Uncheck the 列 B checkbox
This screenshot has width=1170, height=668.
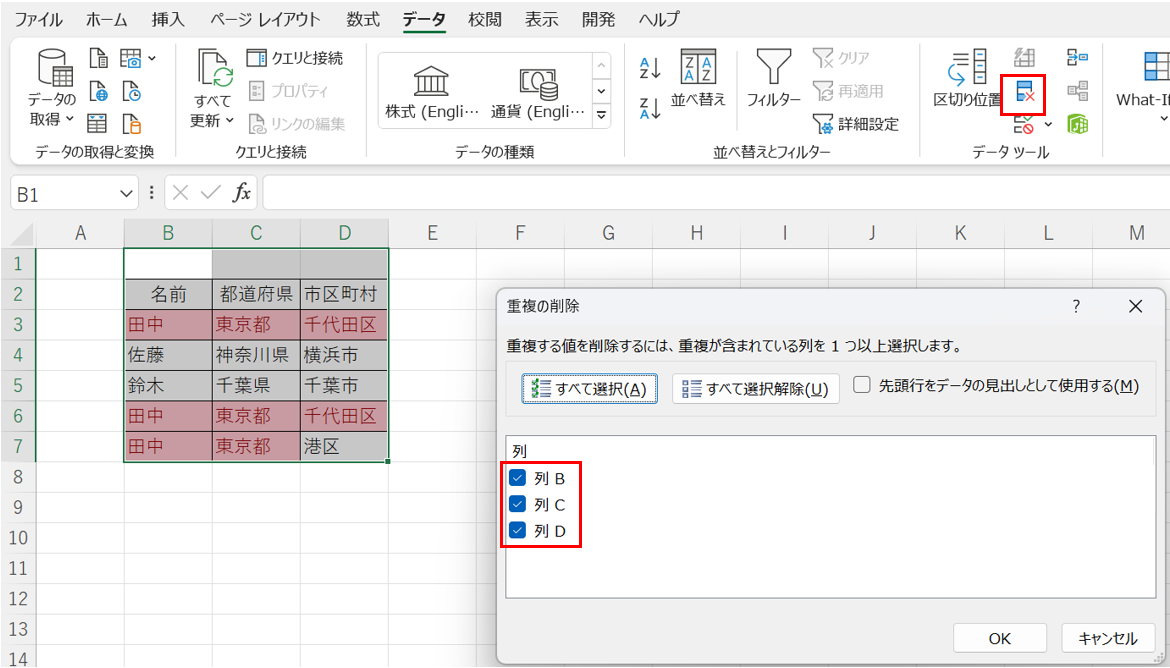click(518, 478)
